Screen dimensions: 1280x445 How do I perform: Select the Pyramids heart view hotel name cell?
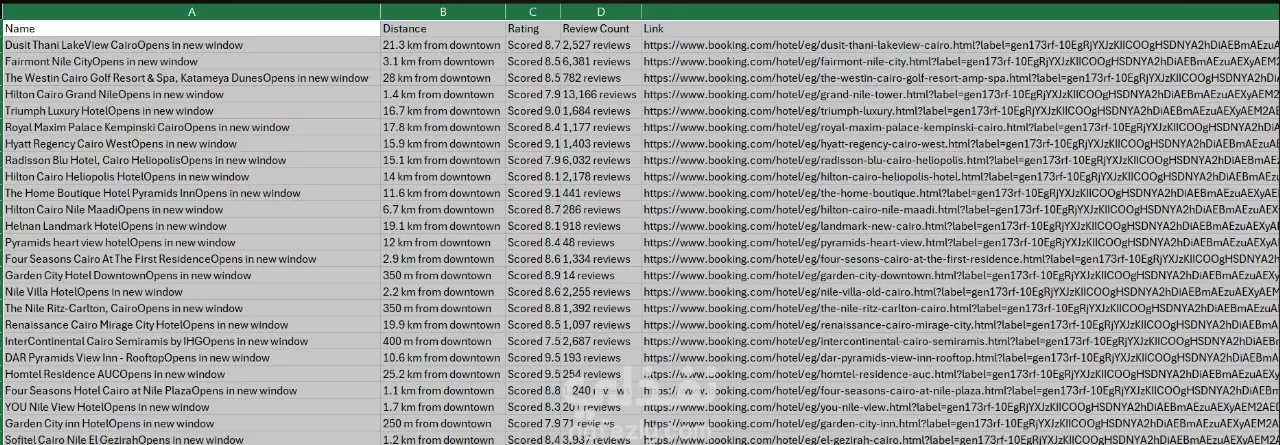[x=191, y=243]
